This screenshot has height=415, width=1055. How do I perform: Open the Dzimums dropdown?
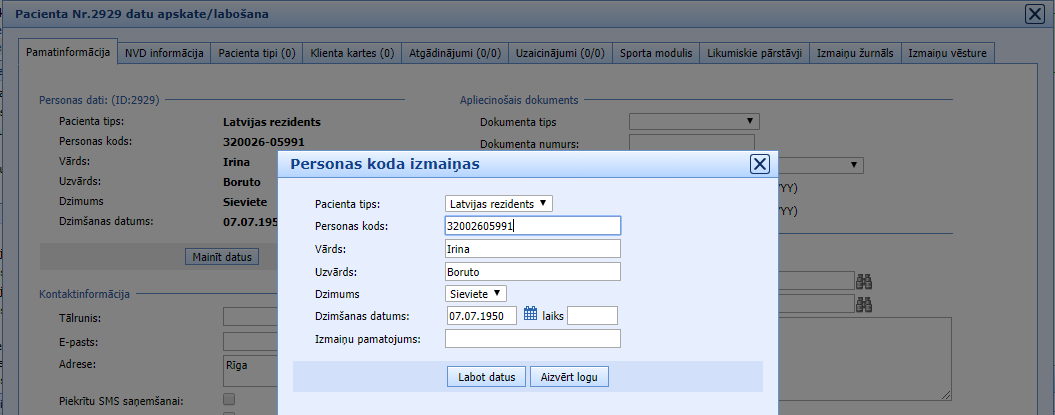(476, 293)
